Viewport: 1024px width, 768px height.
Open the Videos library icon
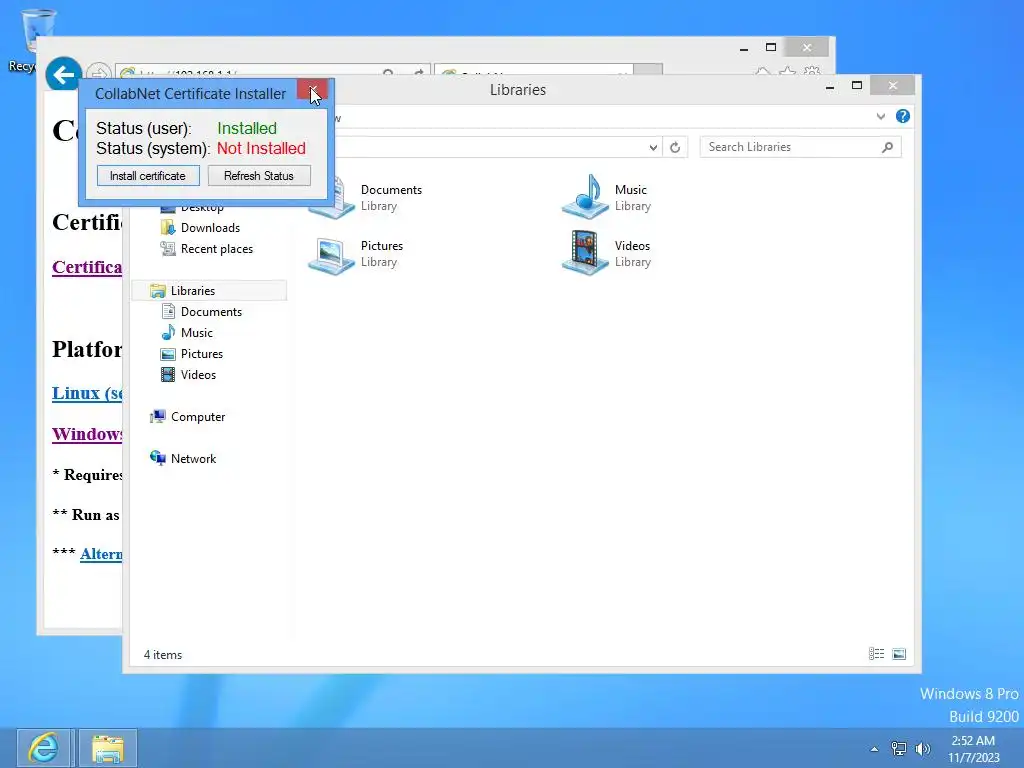(x=585, y=253)
